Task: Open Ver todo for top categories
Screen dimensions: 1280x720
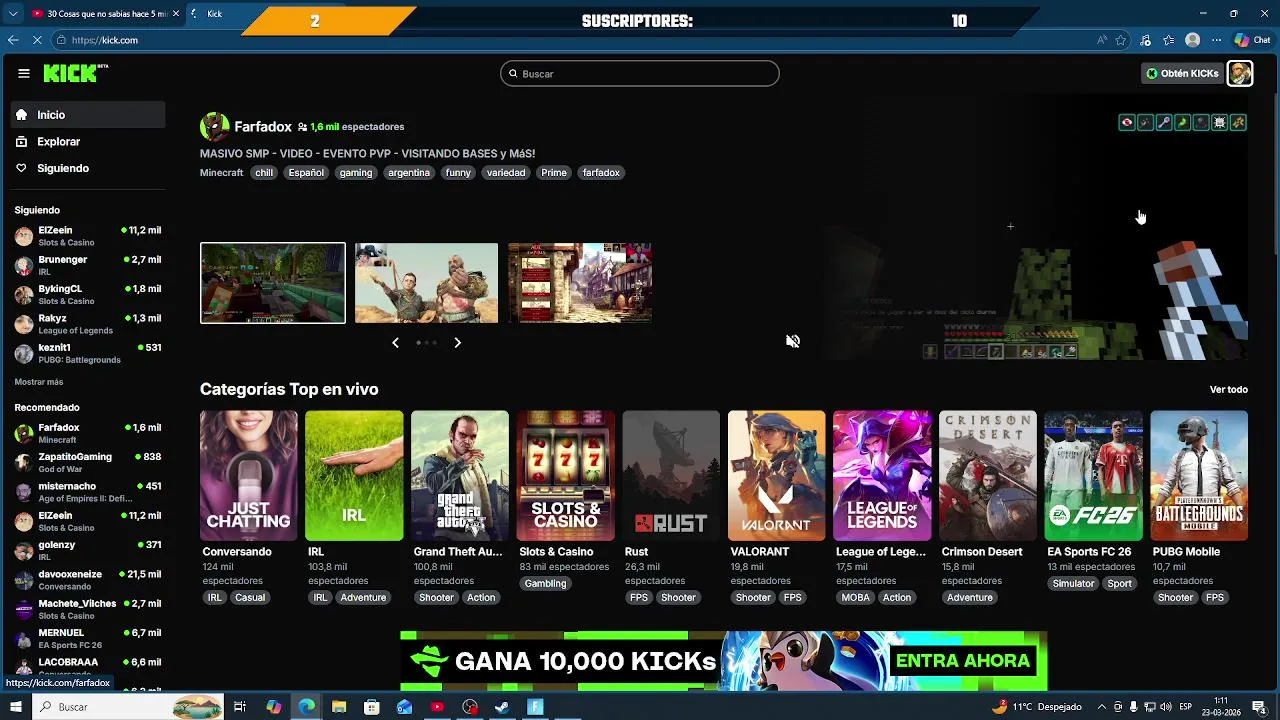Action: pyautogui.click(x=1229, y=390)
